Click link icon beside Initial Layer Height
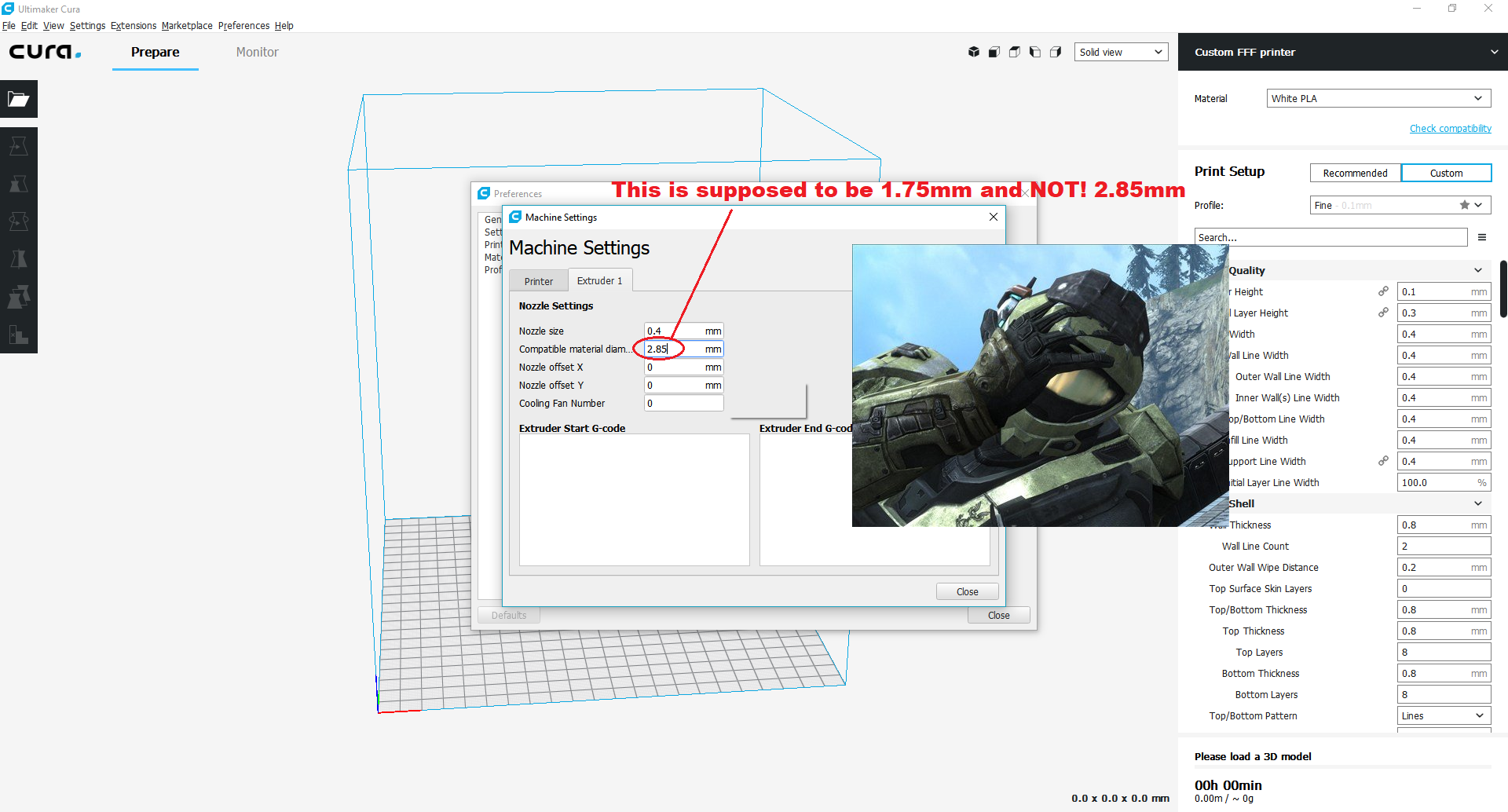Viewport: 1508px width, 812px height. (x=1383, y=313)
